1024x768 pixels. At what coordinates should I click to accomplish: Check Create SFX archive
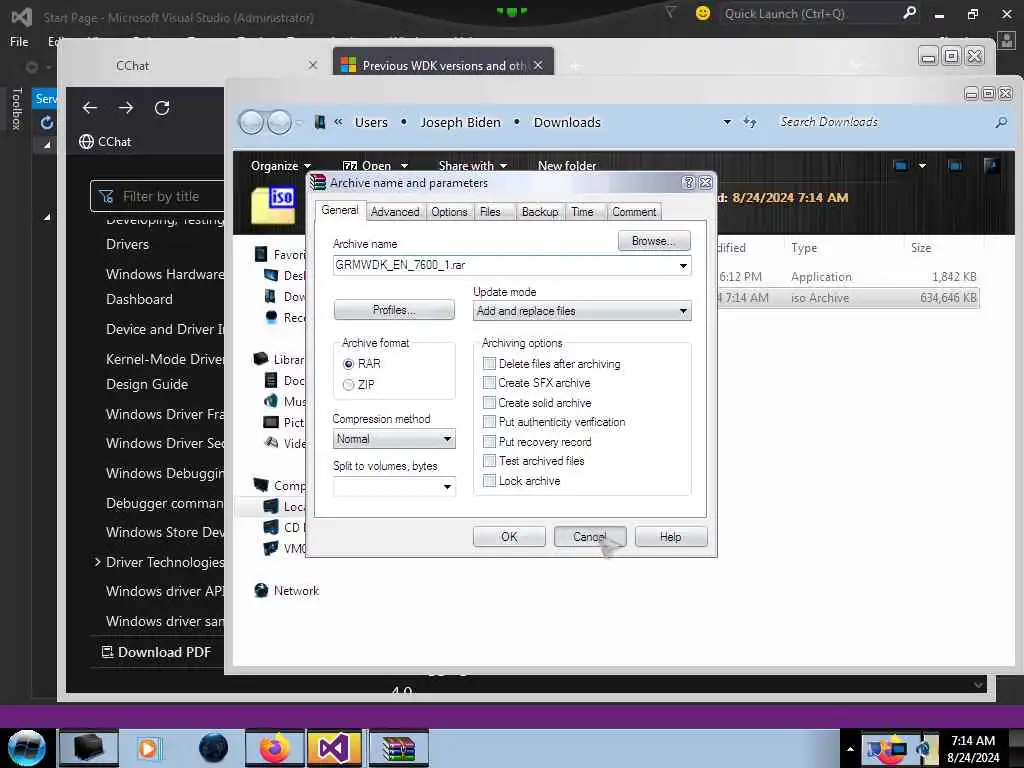pos(489,383)
